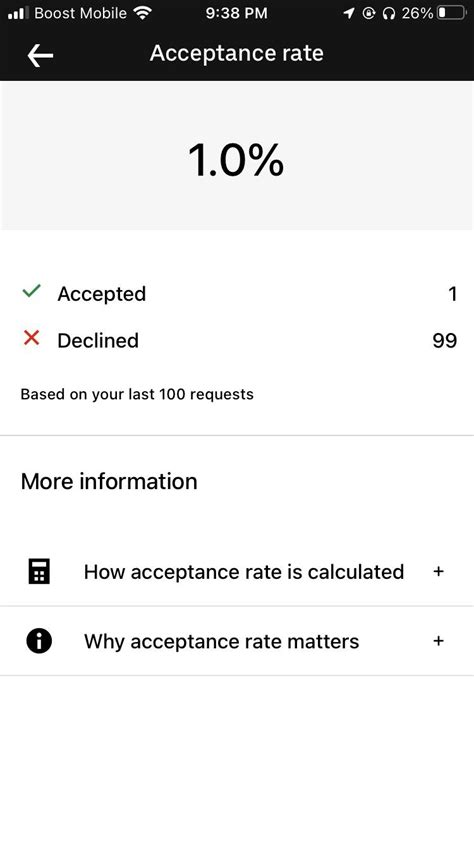
Task: Tap the cellular signal bars icon
Action: (x=18, y=13)
